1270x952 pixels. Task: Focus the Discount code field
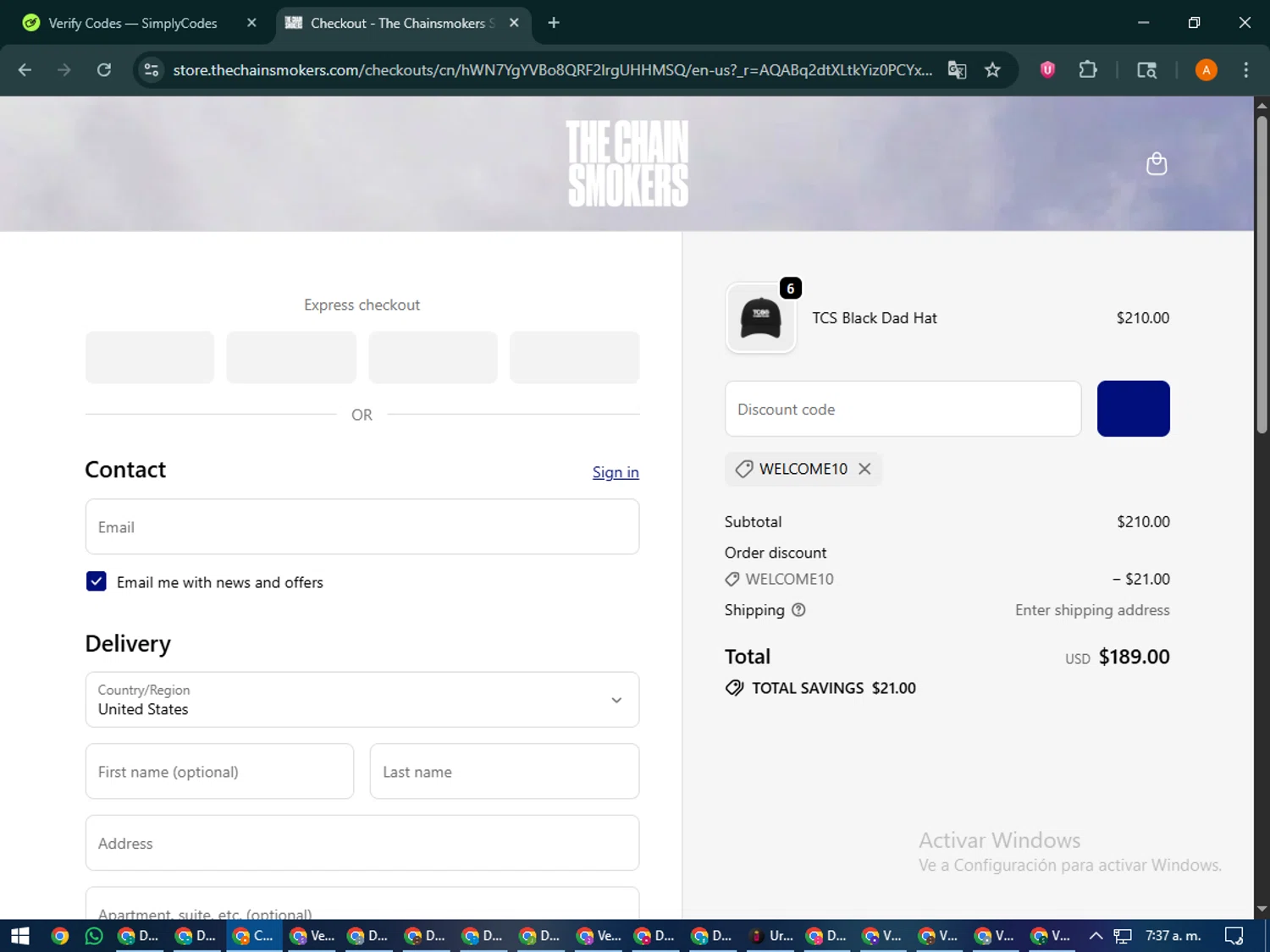point(903,409)
